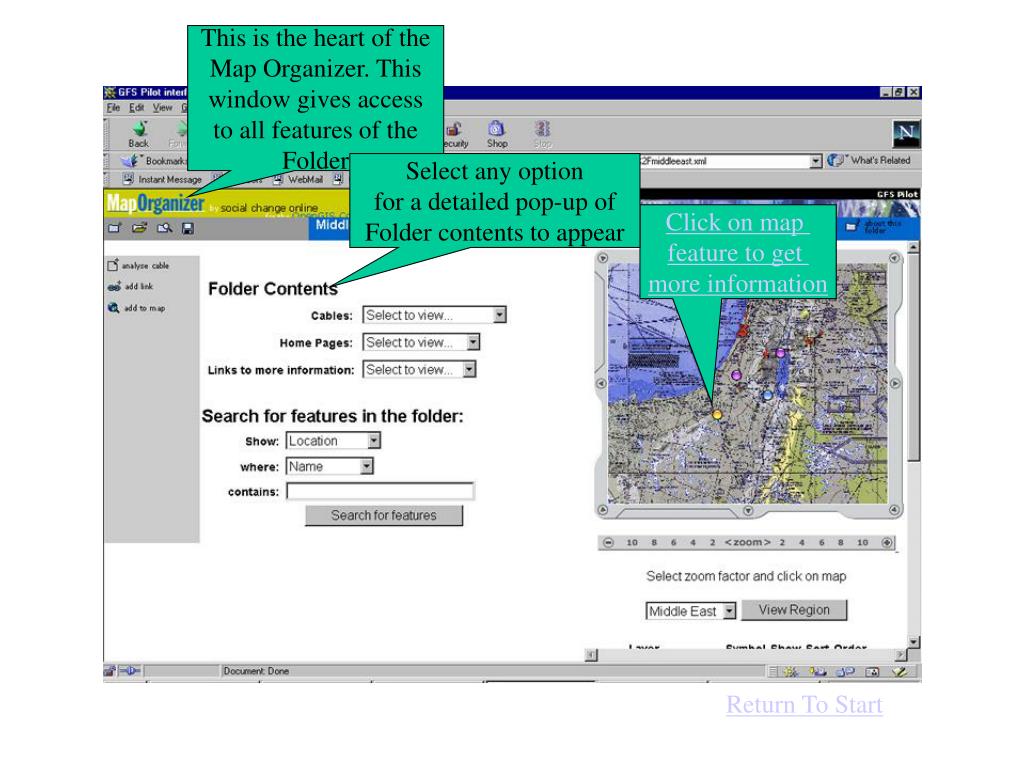Viewport: 1024px width, 768px height.
Task: Select the add link sidebar tool
Action: 131,286
